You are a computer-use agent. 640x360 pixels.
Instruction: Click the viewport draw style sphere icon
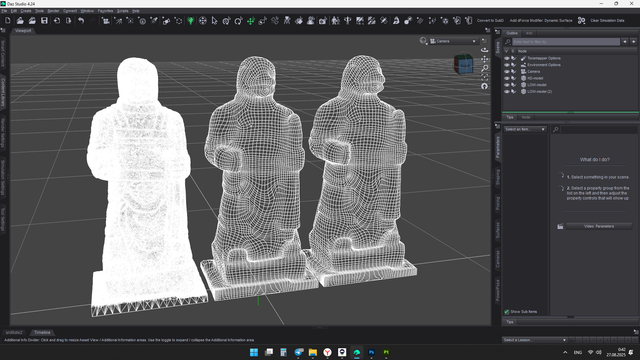[423, 41]
